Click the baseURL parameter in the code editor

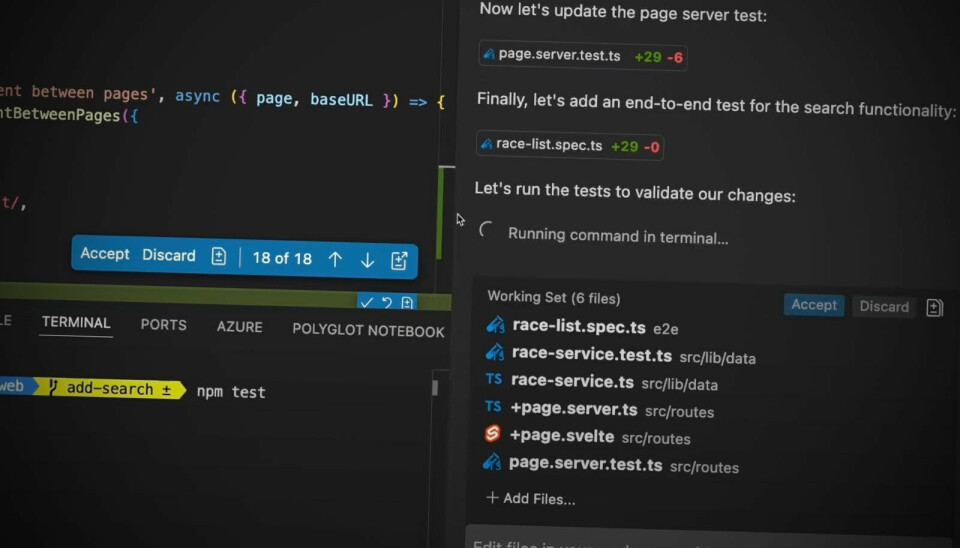pos(341,100)
